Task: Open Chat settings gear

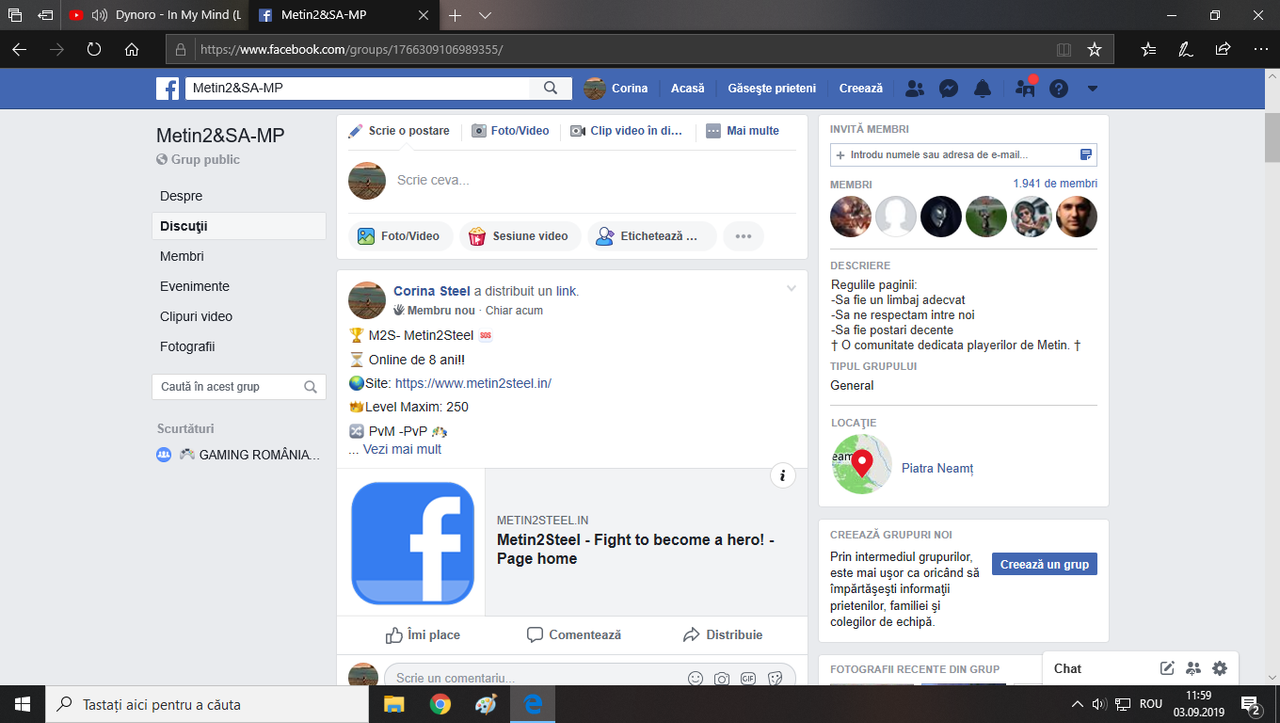Action: click(1219, 668)
